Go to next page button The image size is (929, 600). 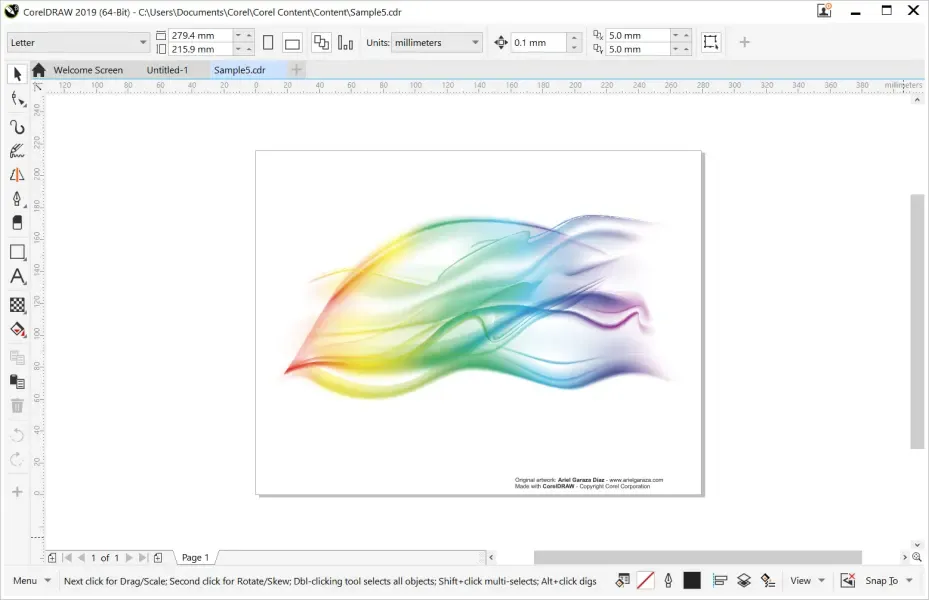point(129,557)
